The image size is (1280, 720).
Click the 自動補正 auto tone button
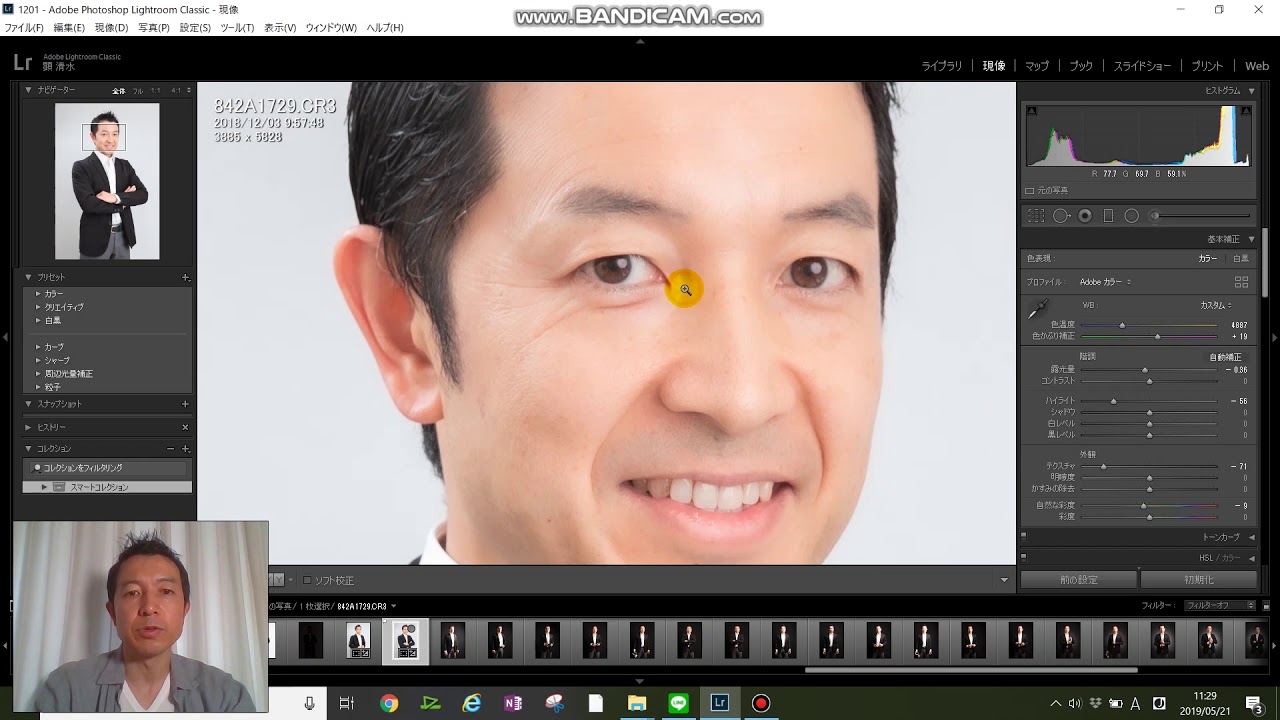[x=1225, y=357]
